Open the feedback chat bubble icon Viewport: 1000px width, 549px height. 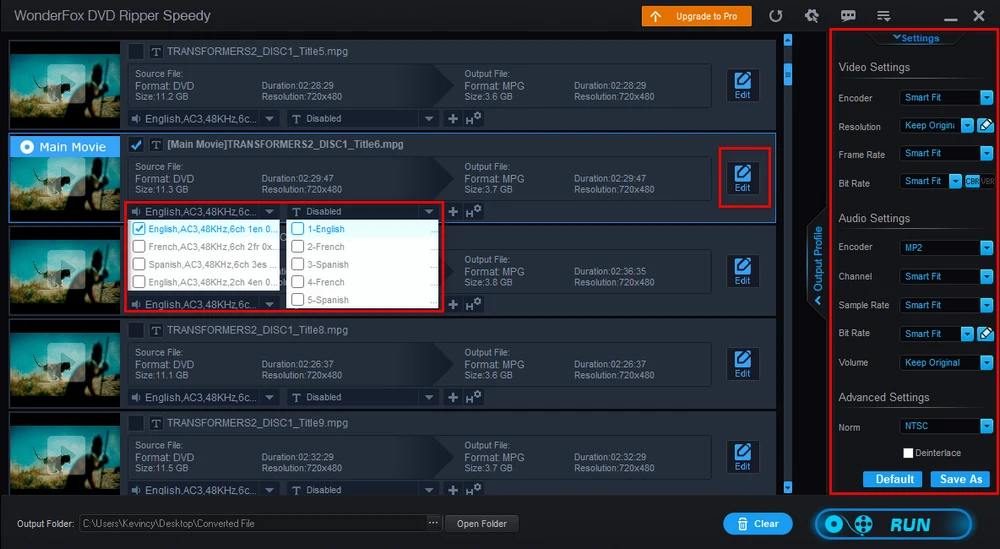pos(848,16)
